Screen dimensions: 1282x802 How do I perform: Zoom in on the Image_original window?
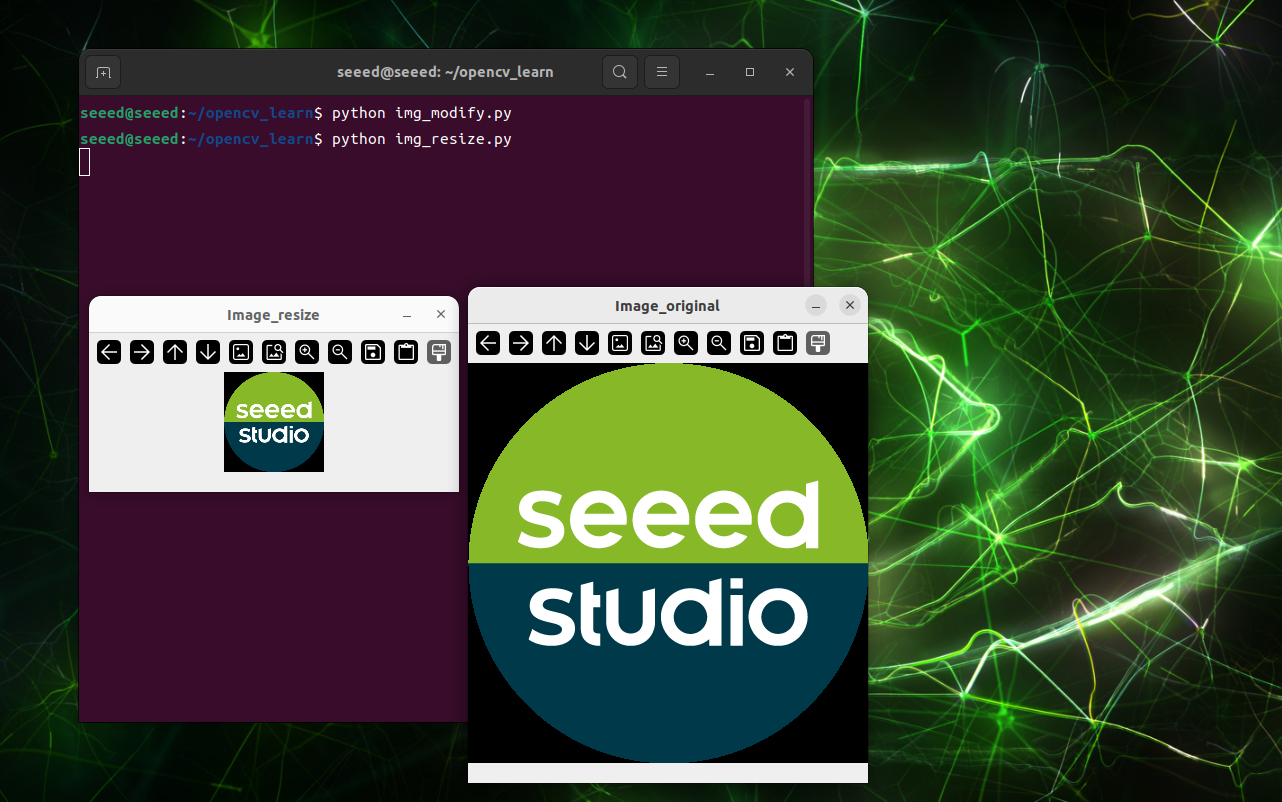[686, 344]
